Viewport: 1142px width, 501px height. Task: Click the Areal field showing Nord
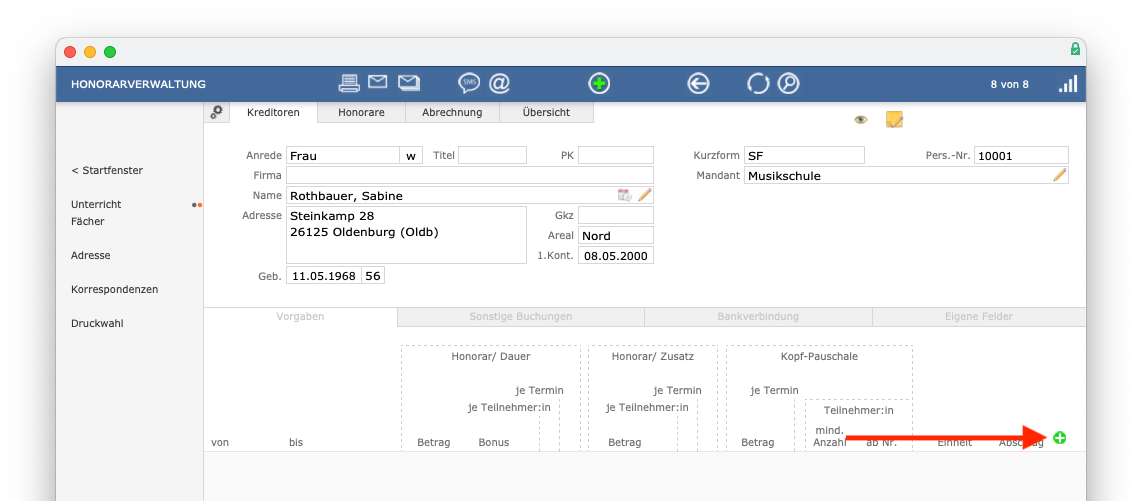615,236
